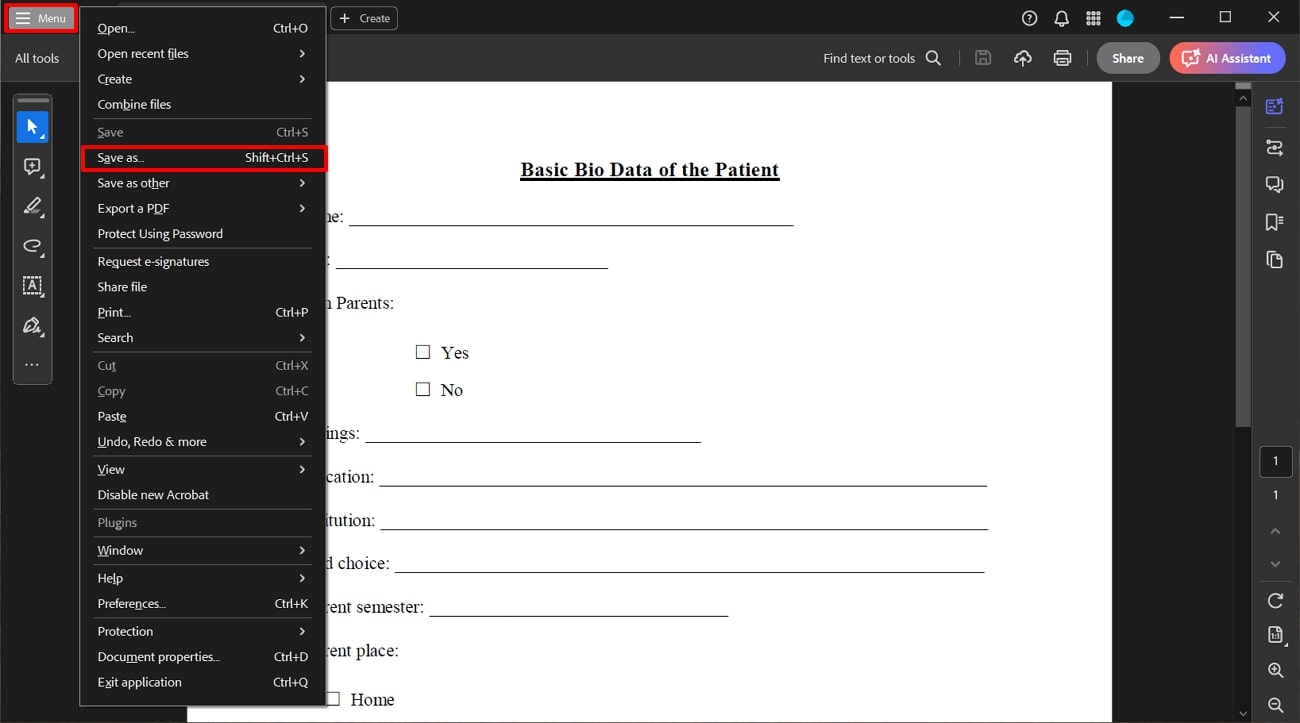
Task: Zoom in with plus magnifier
Action: [x=1275, y=670]
